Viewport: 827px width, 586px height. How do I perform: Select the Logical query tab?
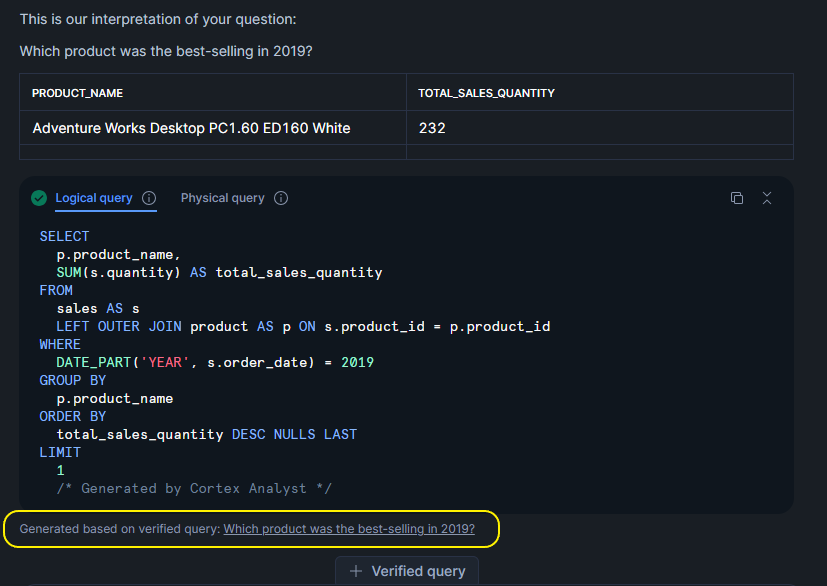(x=94, y=198)
